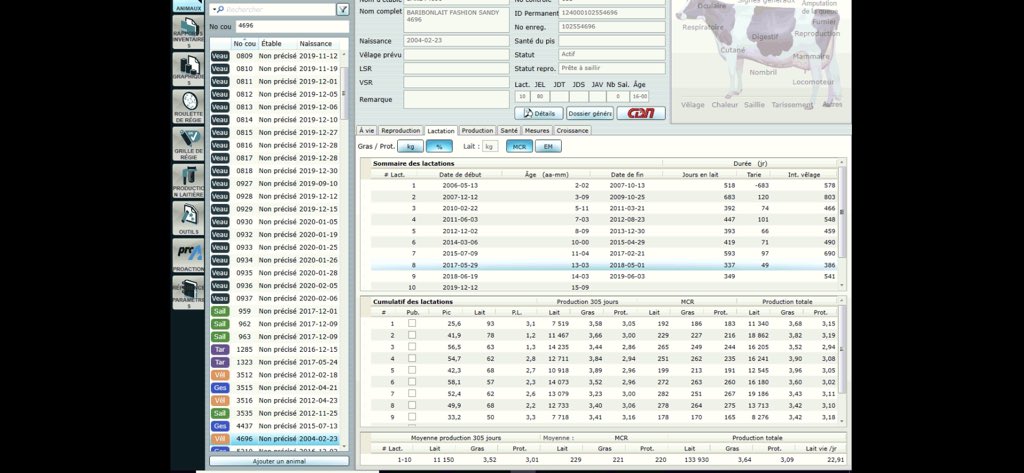Click the Veau badge for animal 0809
This screenshot has width=1024, height=473.
(220, 56)
